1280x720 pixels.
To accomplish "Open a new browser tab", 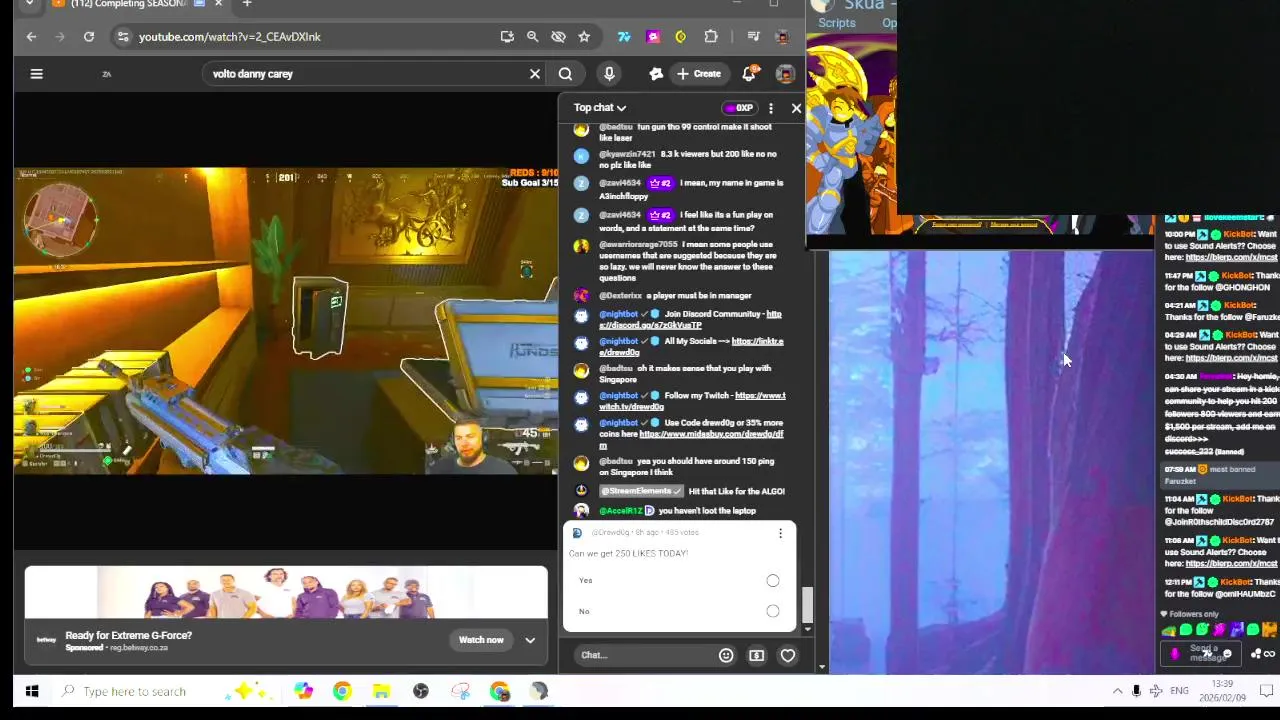I will tap(247, 4).
